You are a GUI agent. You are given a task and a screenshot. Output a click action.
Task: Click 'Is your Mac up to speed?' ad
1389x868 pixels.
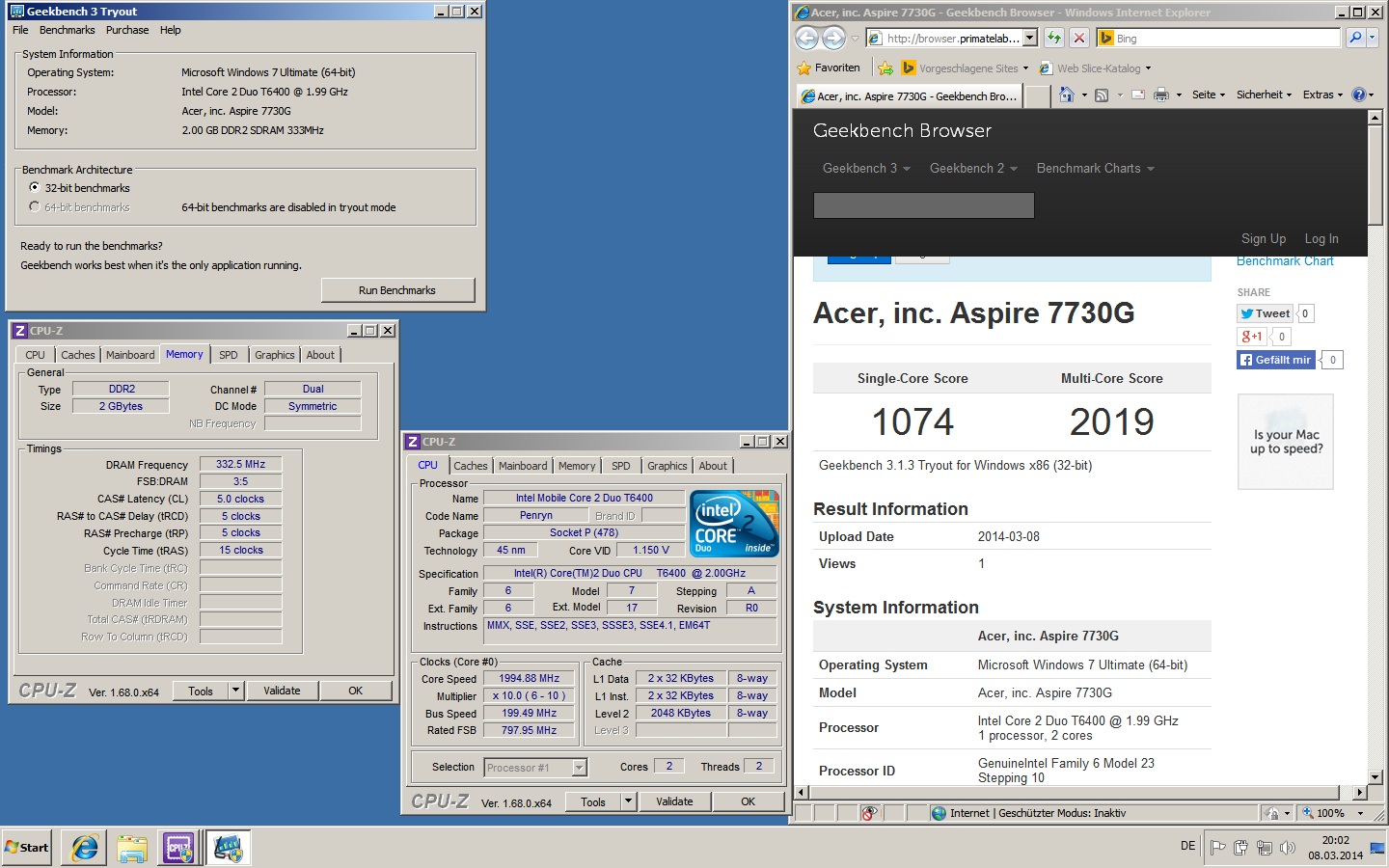click(x=1286, y=442)
